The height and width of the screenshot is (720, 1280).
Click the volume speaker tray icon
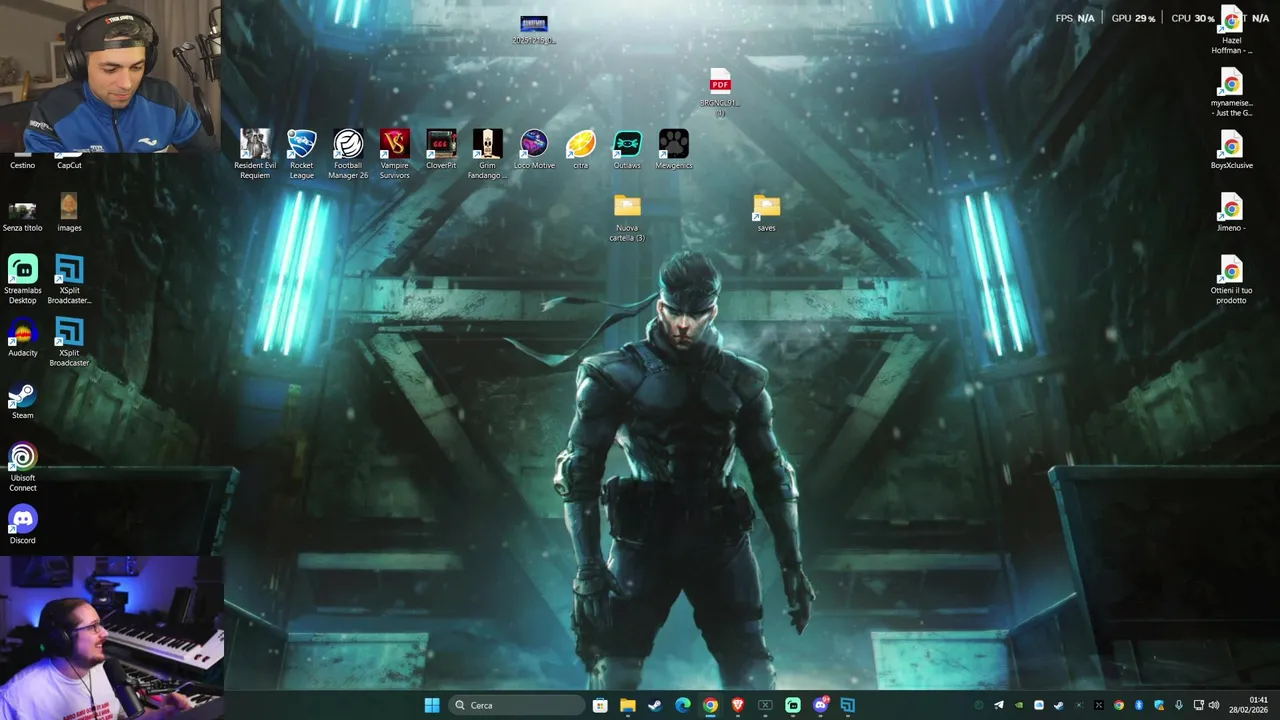click(1214, 705)
